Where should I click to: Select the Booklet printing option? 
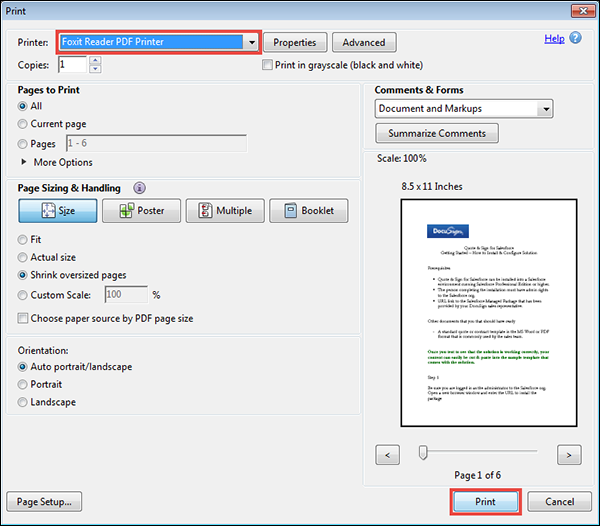309,210
